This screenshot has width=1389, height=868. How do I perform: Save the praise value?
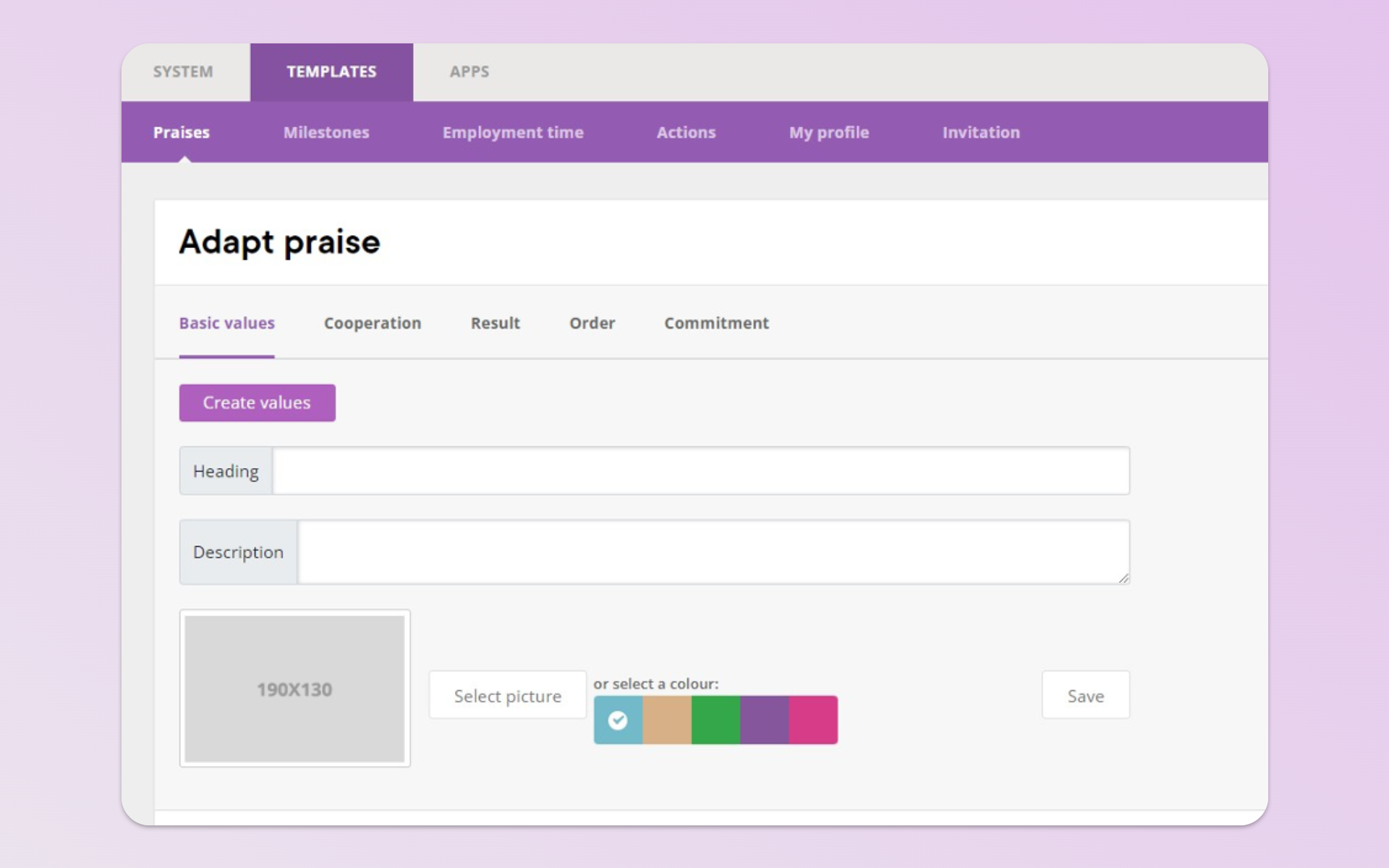pos(1085,695)
